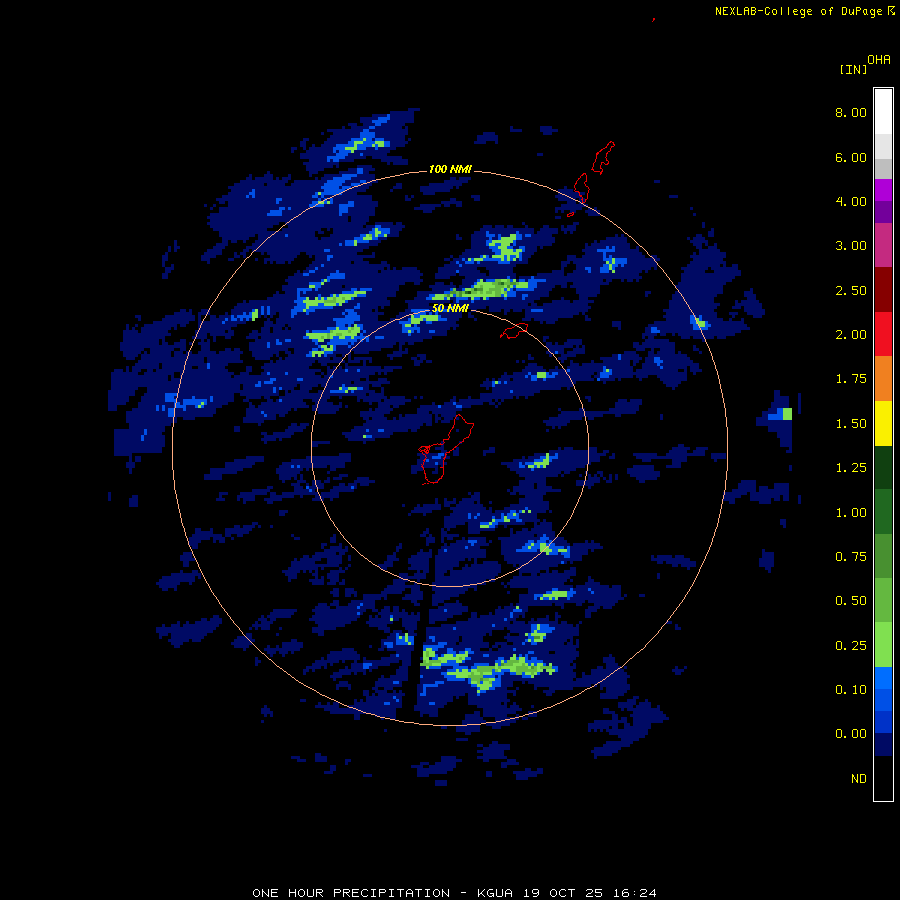Click the 2.50 legend value

click(x=851, y=290)
